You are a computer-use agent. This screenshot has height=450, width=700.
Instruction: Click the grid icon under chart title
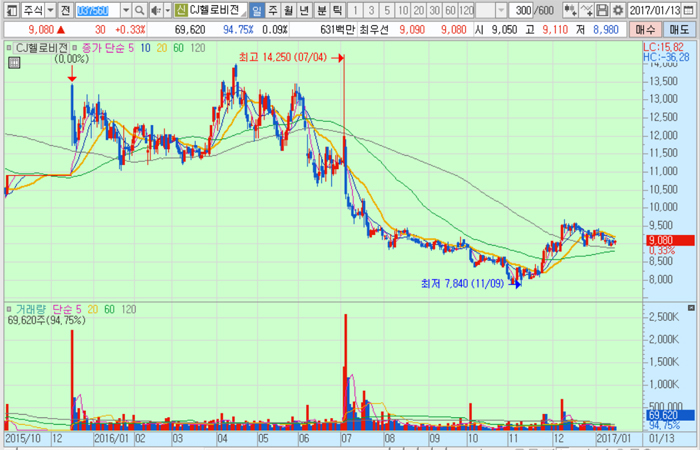[13, 62]
